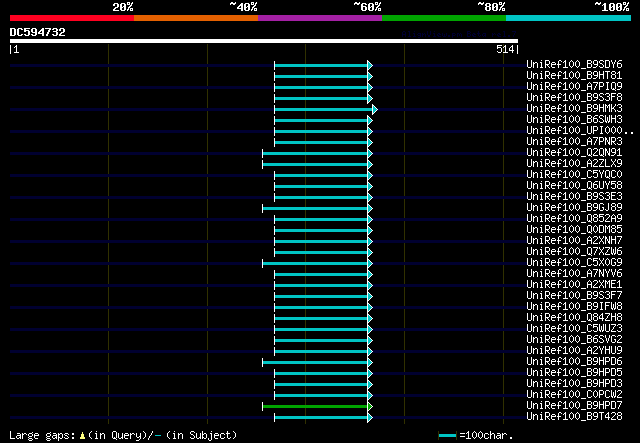Click the 514 query end position label
This screenshot has width=640, height=443.
(x=505, y=49)
